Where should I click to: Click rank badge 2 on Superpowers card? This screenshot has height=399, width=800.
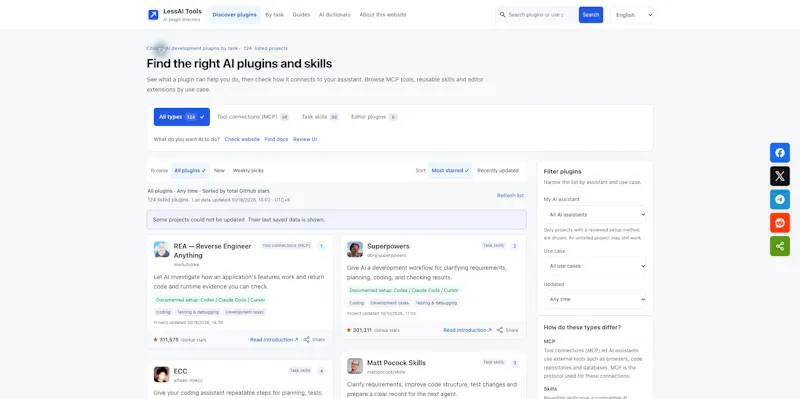coord(514,246)
